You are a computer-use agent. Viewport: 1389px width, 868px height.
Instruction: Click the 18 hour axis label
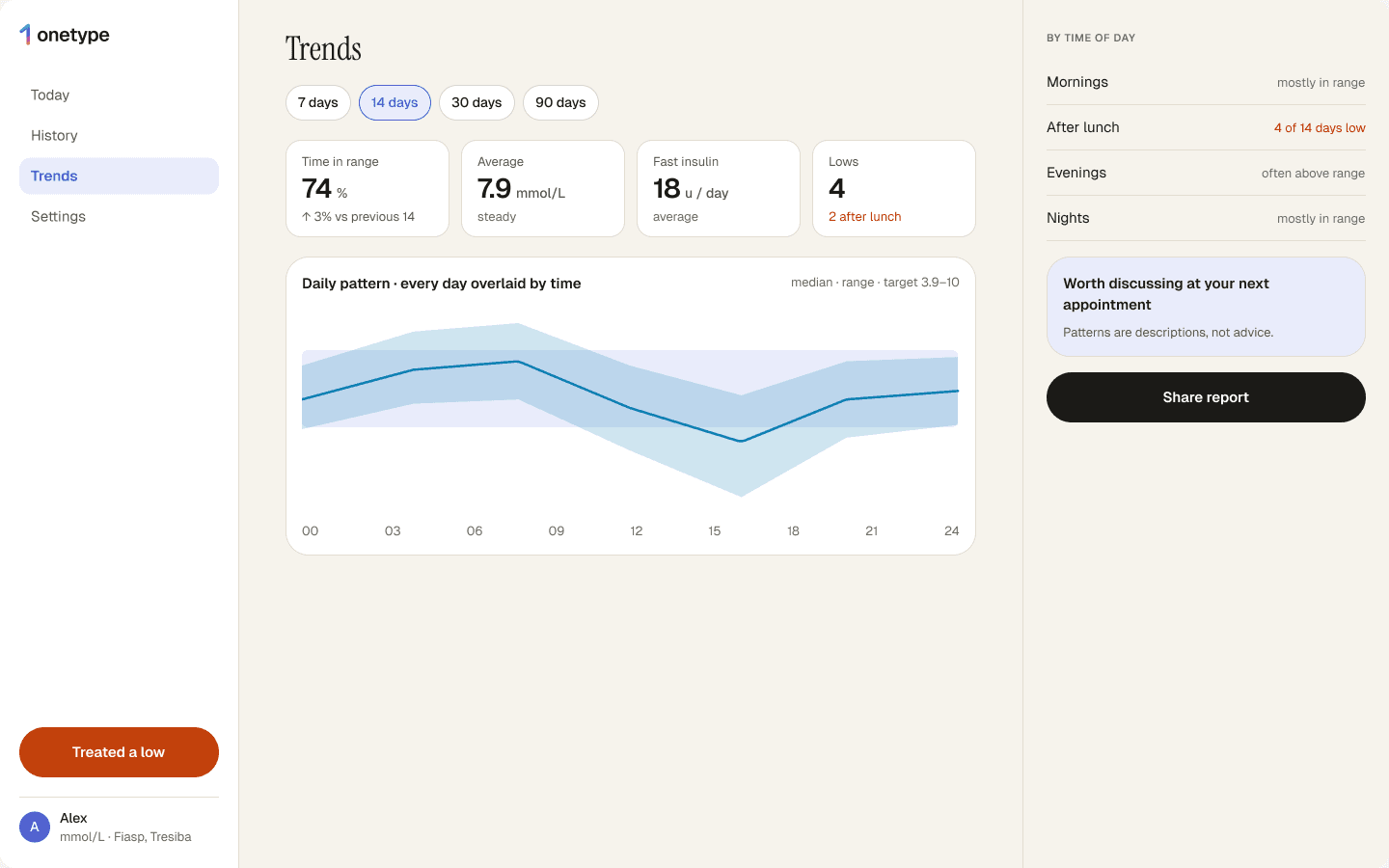point(793,530)
